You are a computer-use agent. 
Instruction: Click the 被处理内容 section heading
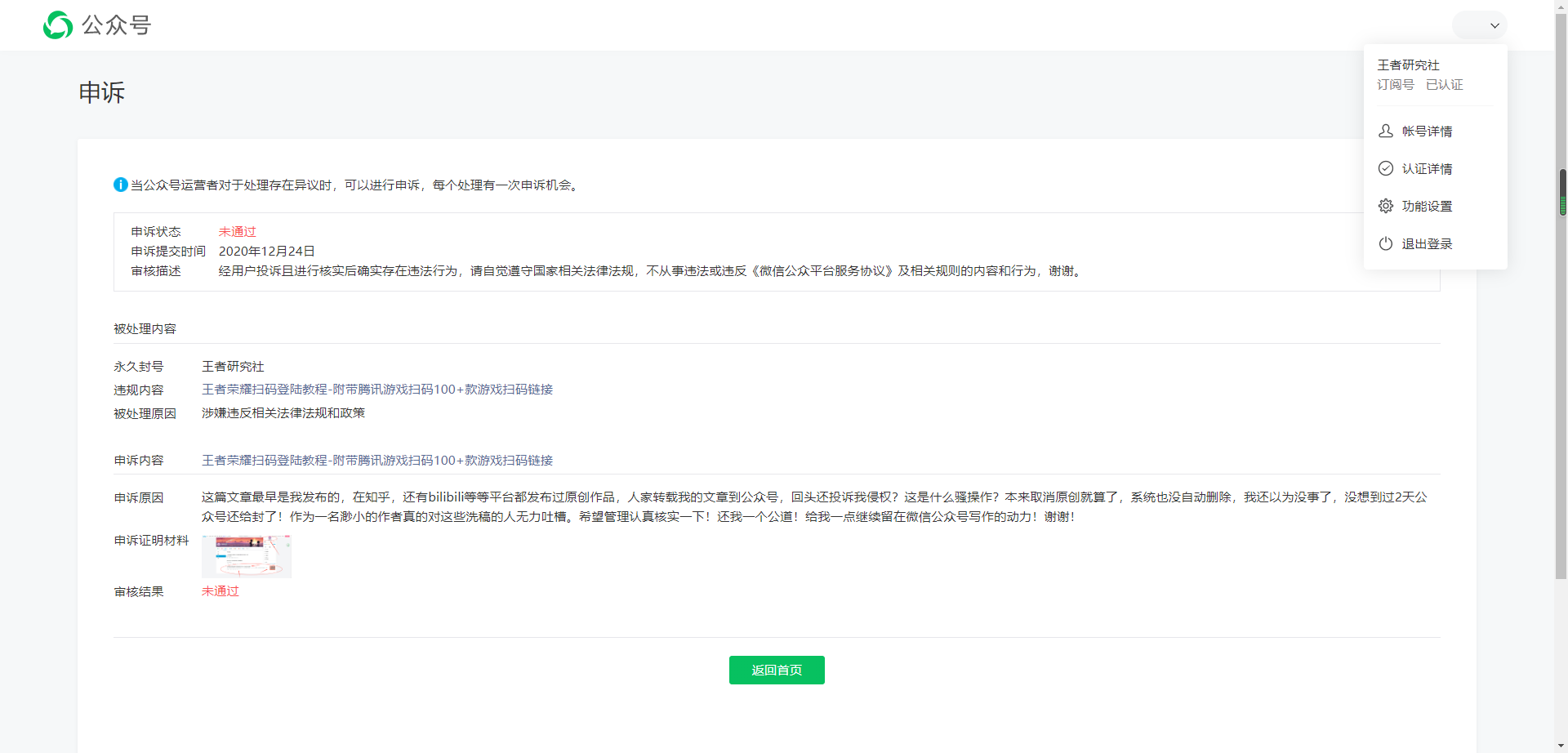(x=145, y=329)
